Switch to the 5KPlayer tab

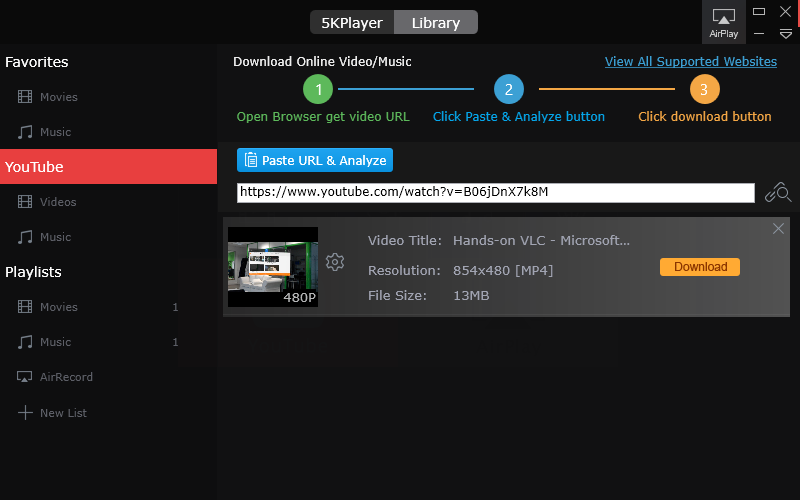[x=352, y=22]
